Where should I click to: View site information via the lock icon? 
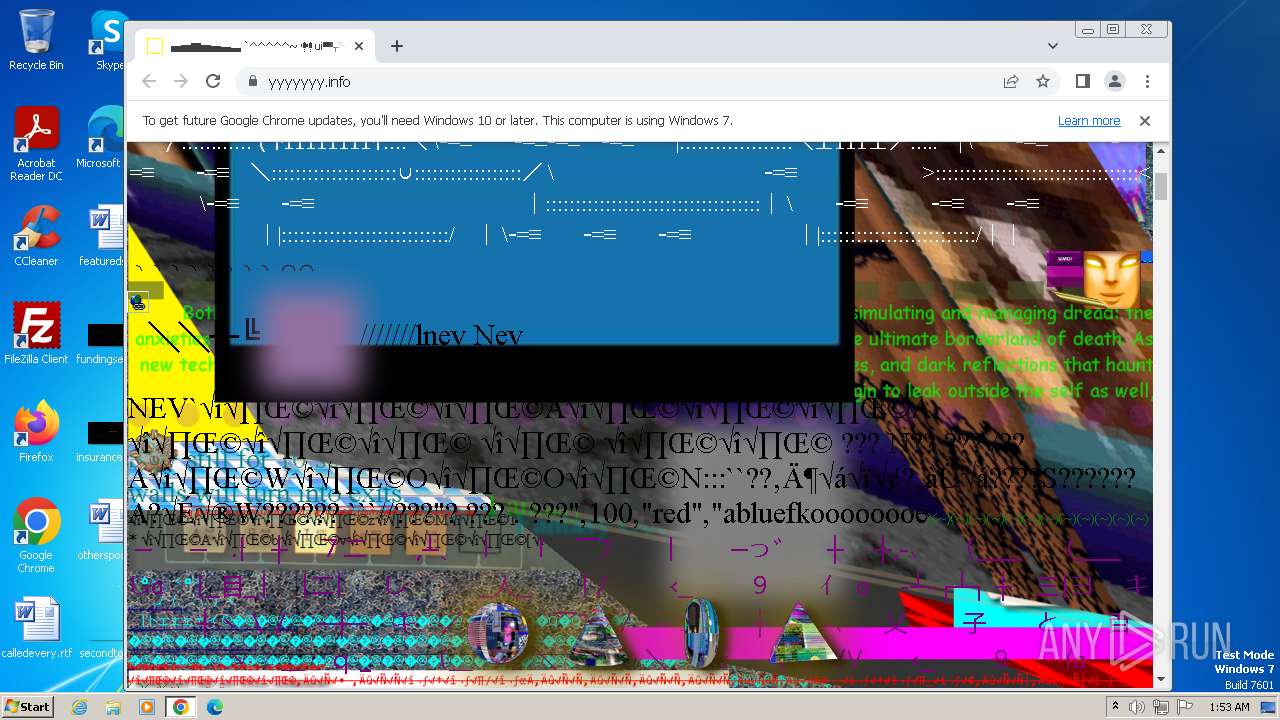[x=252, y=82]
